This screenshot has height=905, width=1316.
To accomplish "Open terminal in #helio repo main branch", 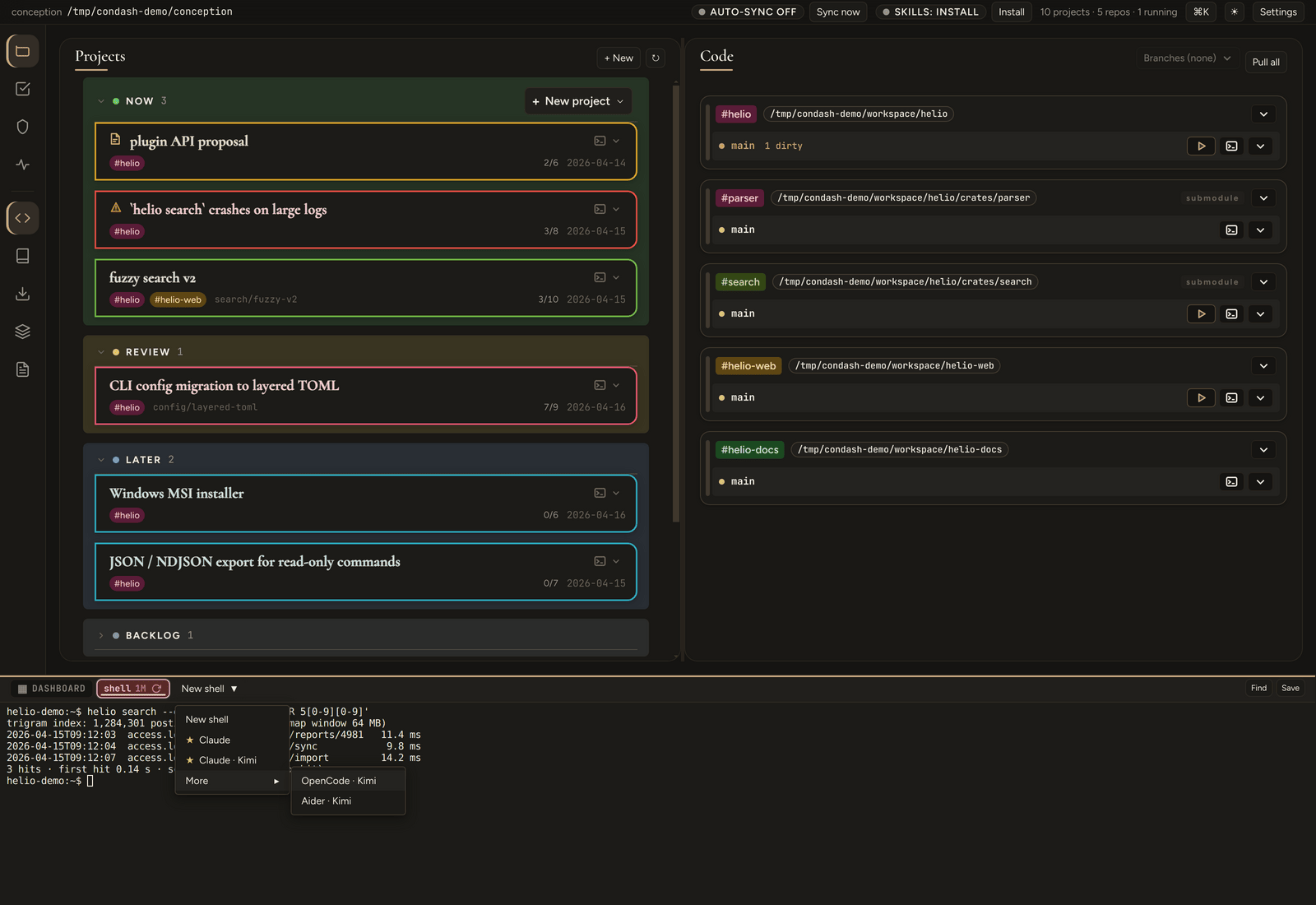I will click(1231, 146).
